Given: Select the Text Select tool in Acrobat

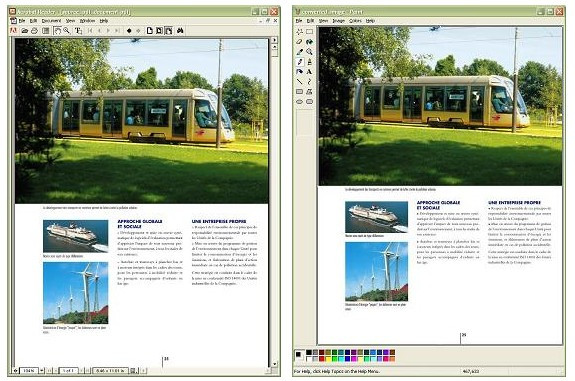Looking at the screenshot, I should click(x=78, y=31).
